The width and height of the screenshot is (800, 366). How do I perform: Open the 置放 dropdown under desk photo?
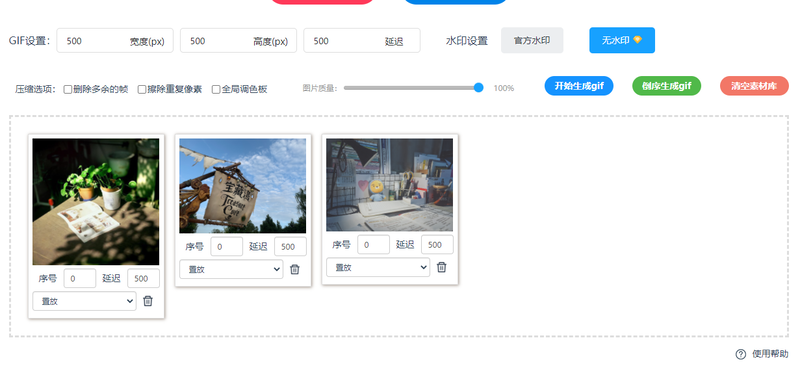[x=378, y=267]
